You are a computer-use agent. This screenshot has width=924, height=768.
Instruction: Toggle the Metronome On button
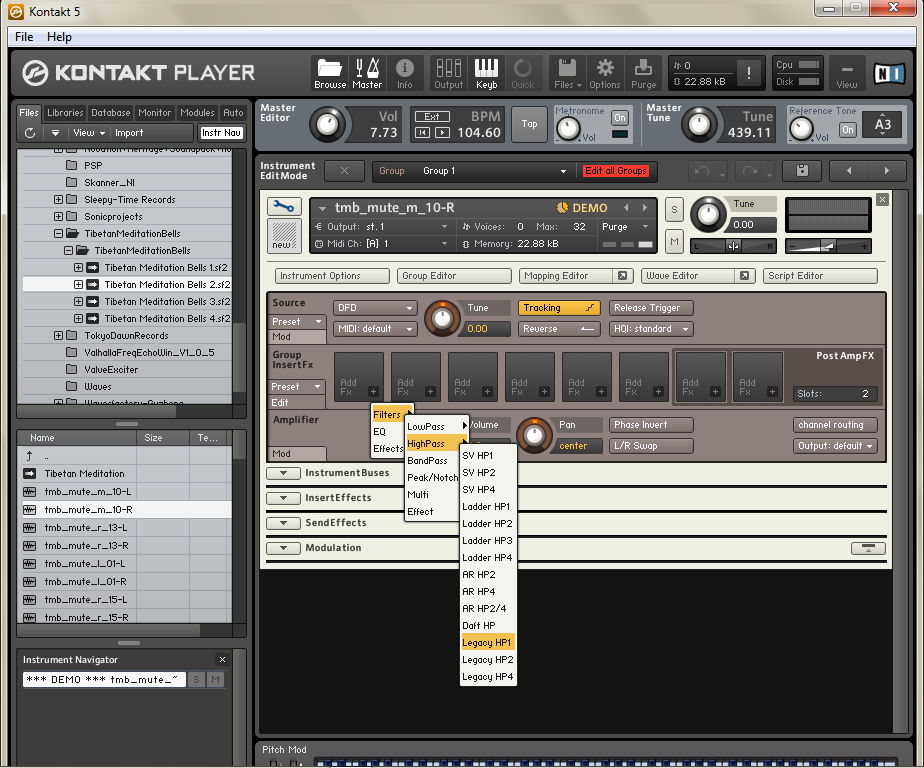tap(619, 117)
